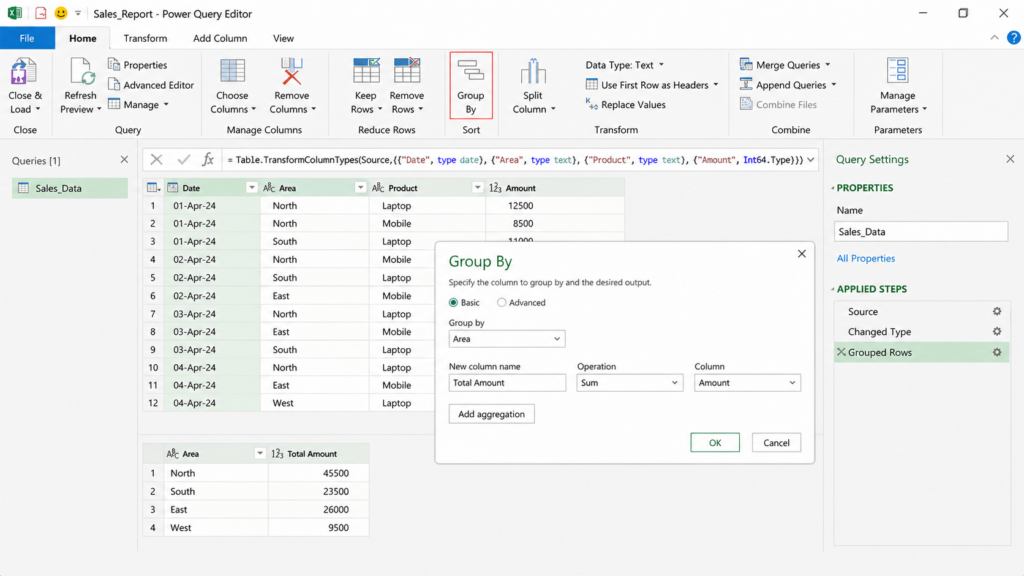The image size is (1024, 576).
Task: Close the Group By dialog
Action: point(802,253)
